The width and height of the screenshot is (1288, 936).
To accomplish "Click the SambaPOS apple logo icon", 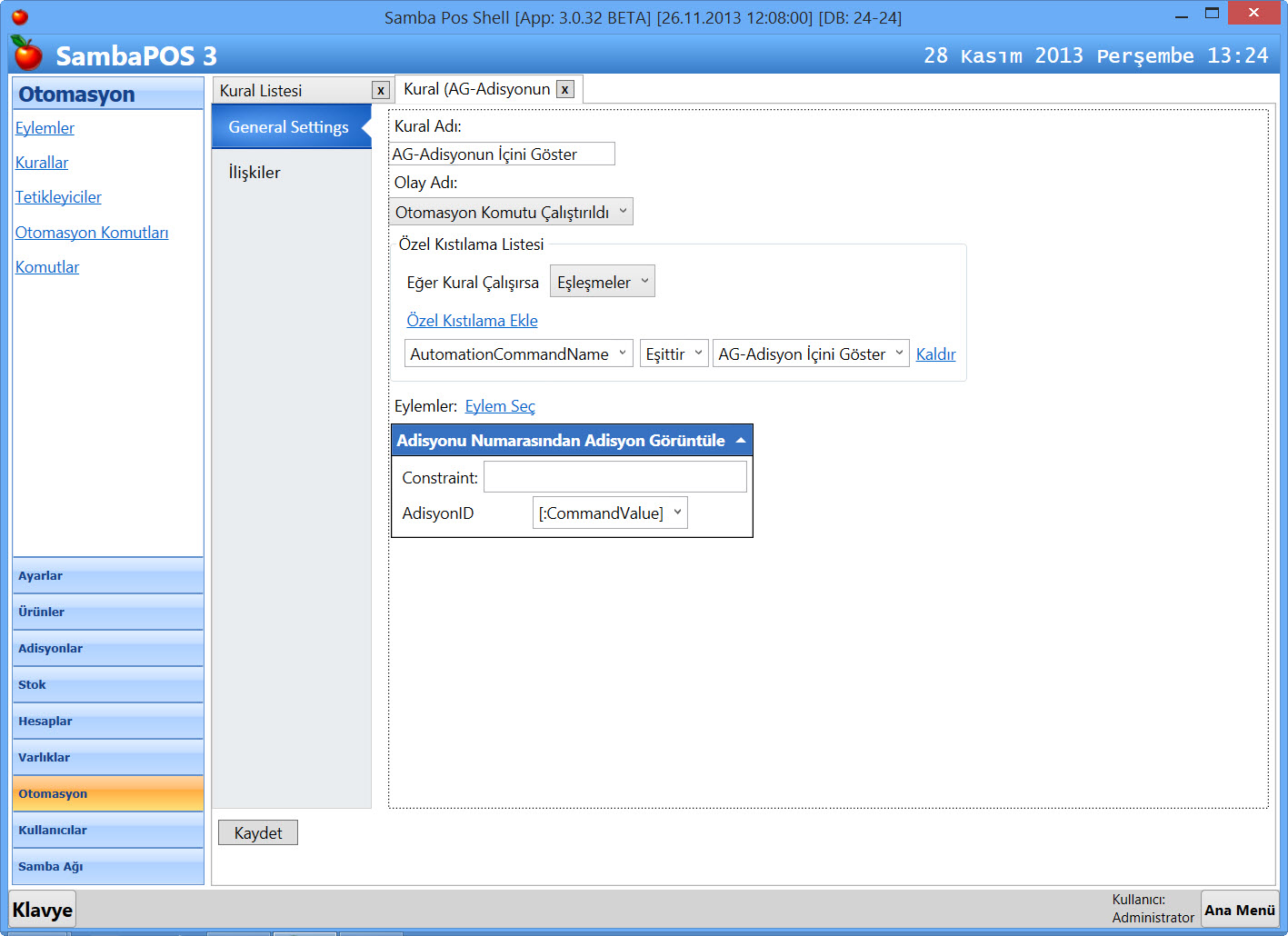I will 27,55.
